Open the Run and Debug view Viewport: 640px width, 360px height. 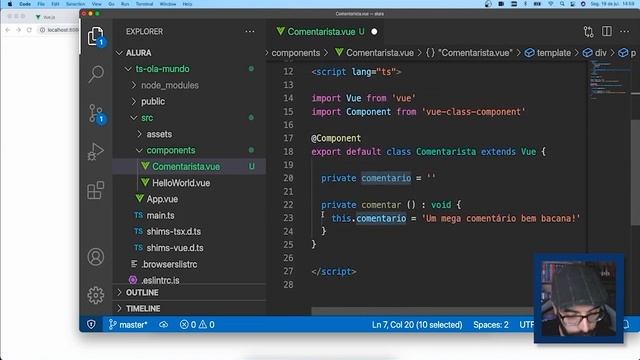(96, 151)
